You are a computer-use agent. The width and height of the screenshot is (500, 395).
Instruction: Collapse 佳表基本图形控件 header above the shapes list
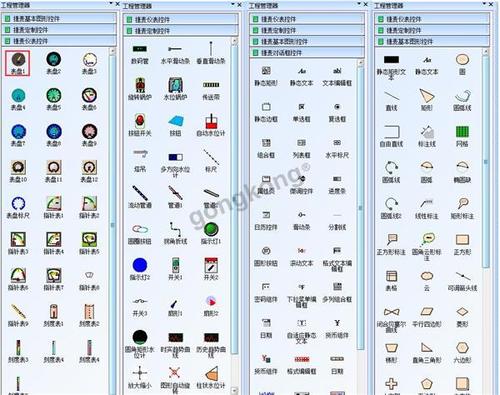tap(432, 41)
